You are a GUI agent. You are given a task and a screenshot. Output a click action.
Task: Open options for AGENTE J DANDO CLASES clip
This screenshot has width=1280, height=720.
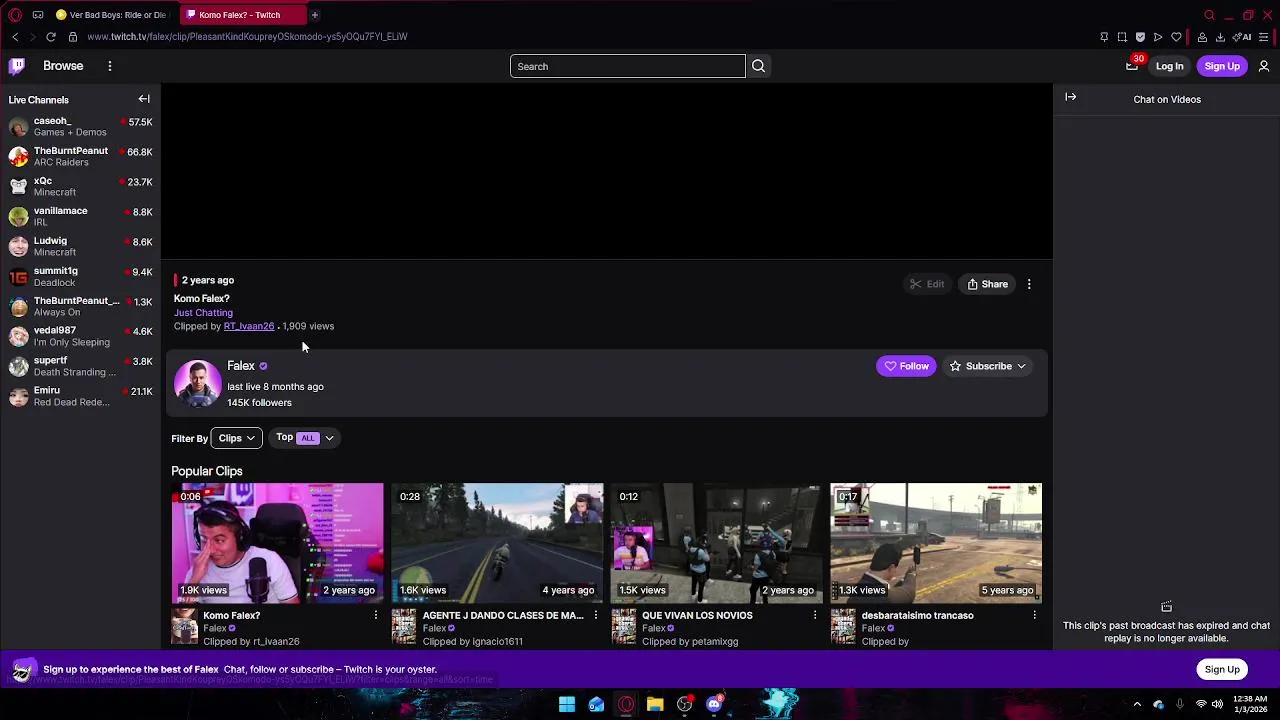(x=596, y=616)
